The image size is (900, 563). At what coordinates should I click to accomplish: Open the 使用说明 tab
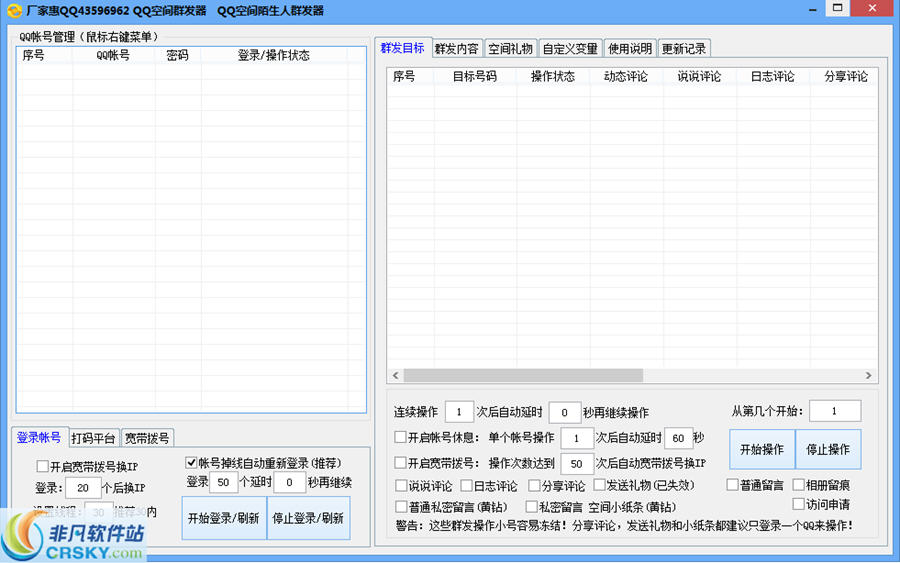tap(630, 49)
